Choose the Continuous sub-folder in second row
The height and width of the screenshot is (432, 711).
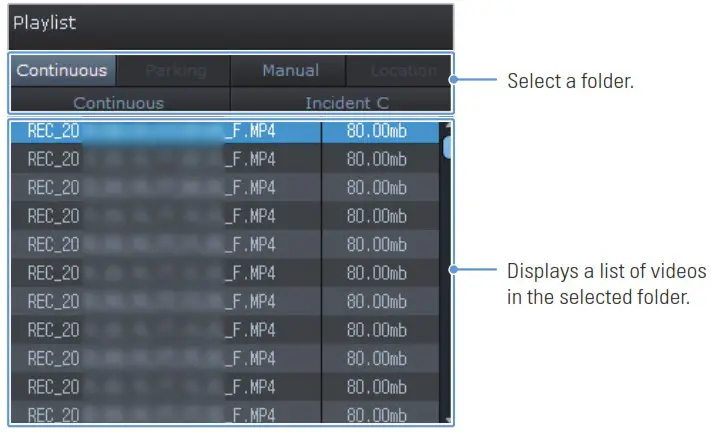119,102
